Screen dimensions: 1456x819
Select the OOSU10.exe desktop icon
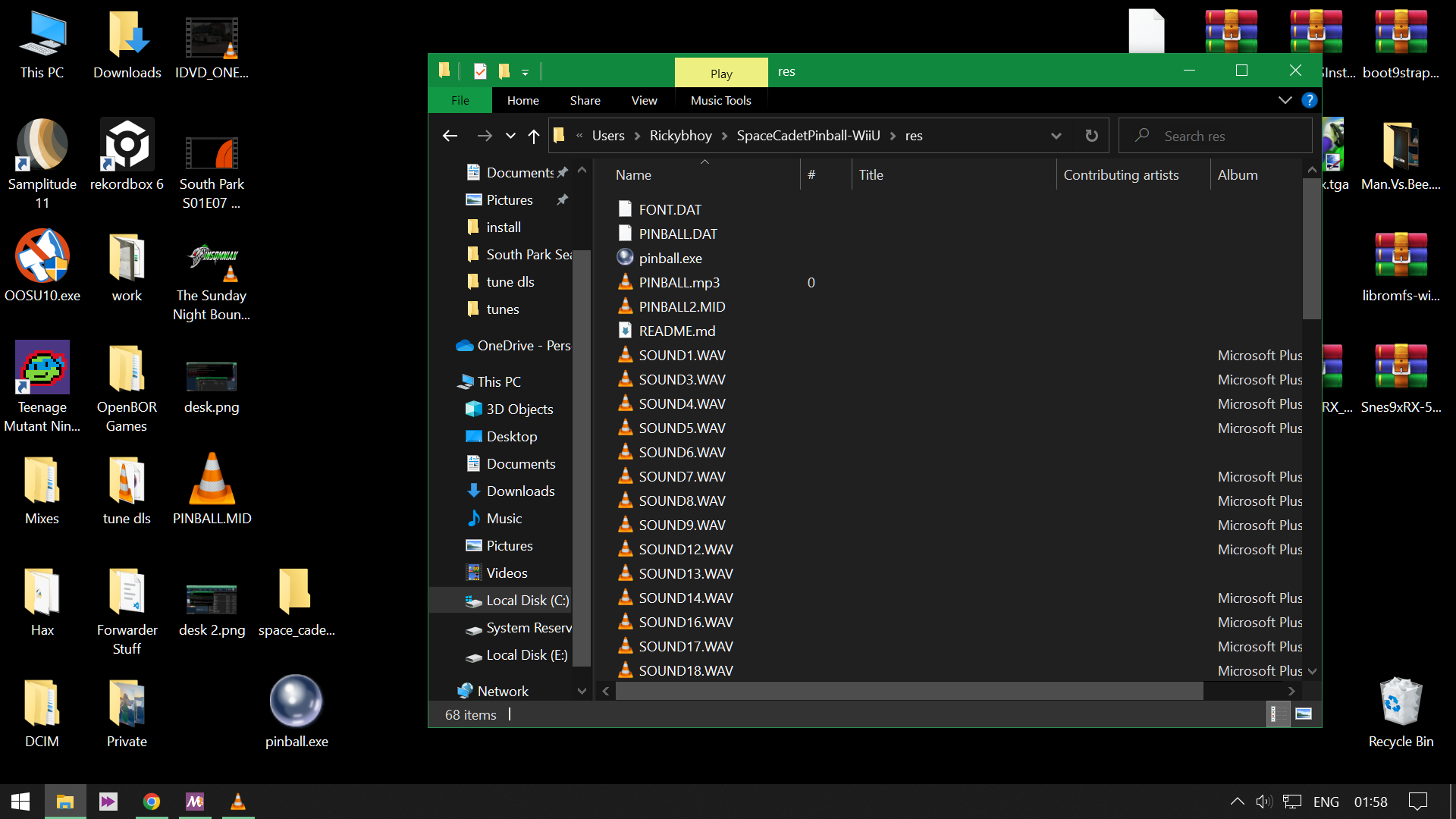tap(42, 266)
